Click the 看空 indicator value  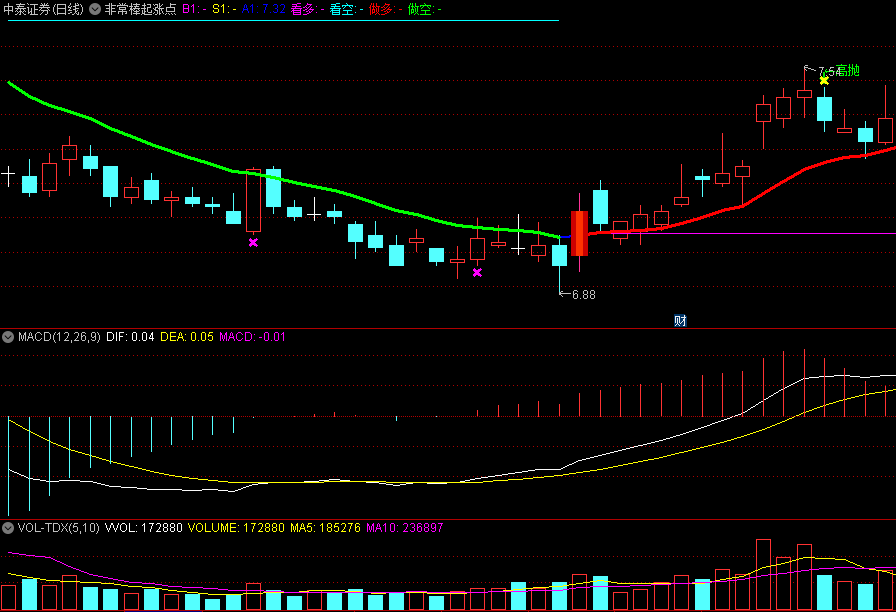346,9
